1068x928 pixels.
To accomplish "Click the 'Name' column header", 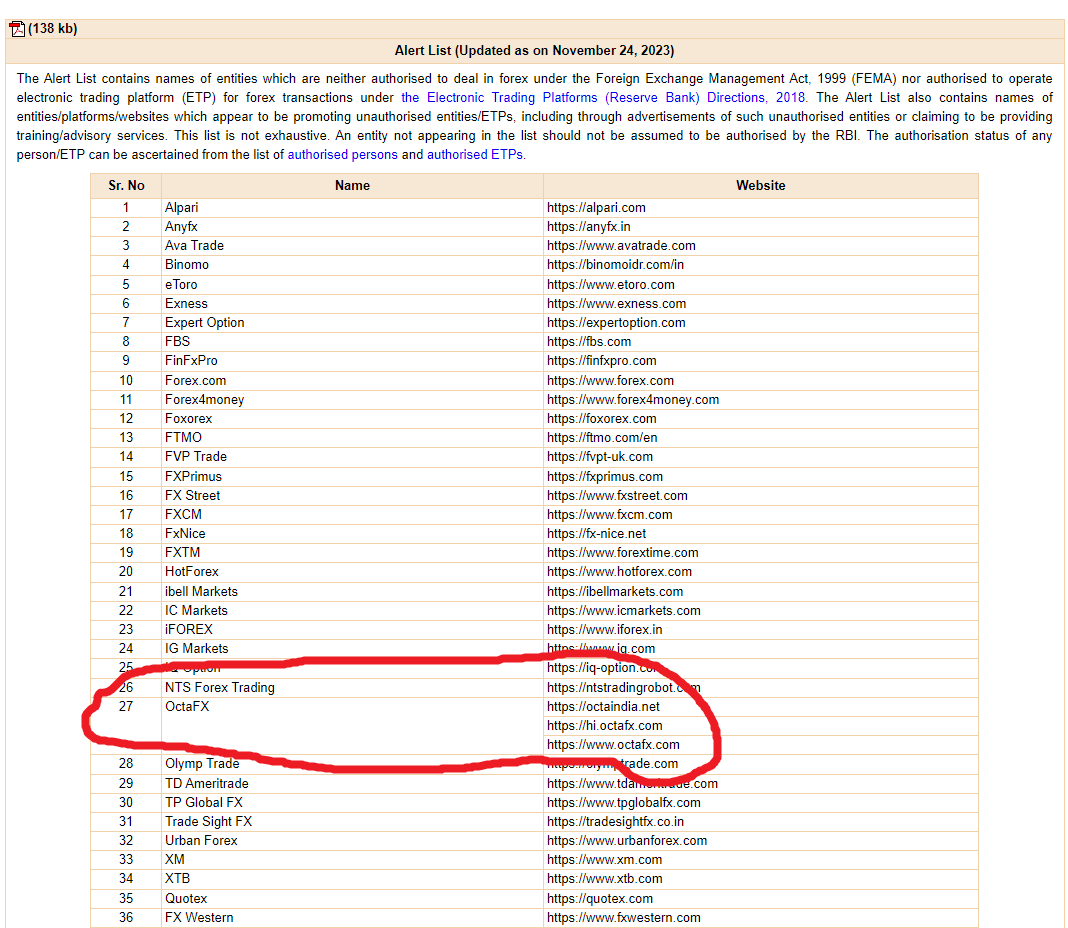I will coord(352,185).
